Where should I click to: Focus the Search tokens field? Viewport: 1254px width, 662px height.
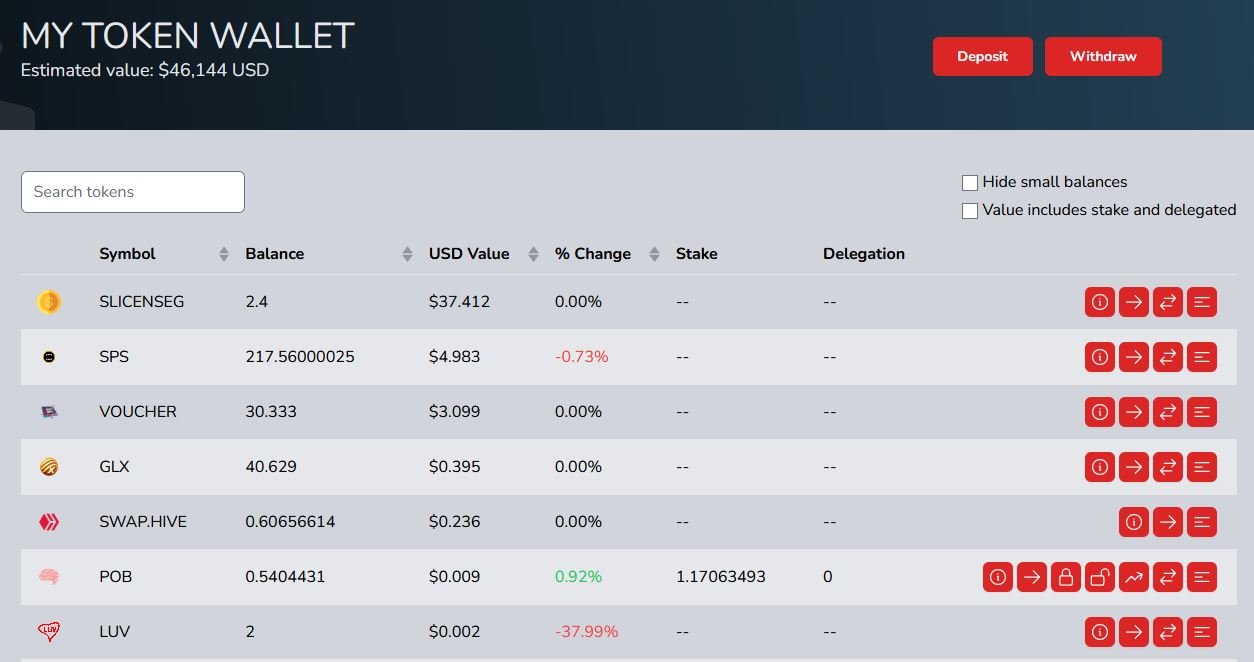(133, 192)
